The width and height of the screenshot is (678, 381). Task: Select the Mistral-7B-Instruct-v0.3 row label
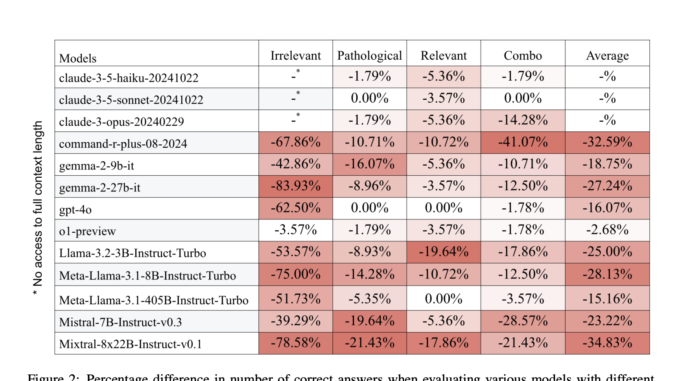tap(120, 322)
